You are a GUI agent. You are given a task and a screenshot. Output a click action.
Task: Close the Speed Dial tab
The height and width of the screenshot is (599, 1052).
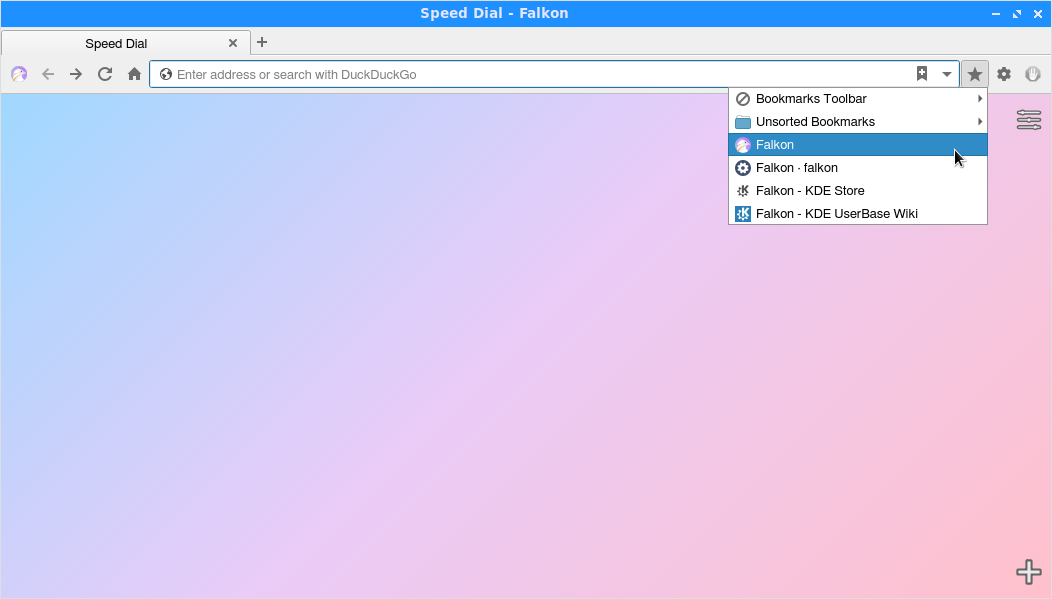(x=233, y=43)
